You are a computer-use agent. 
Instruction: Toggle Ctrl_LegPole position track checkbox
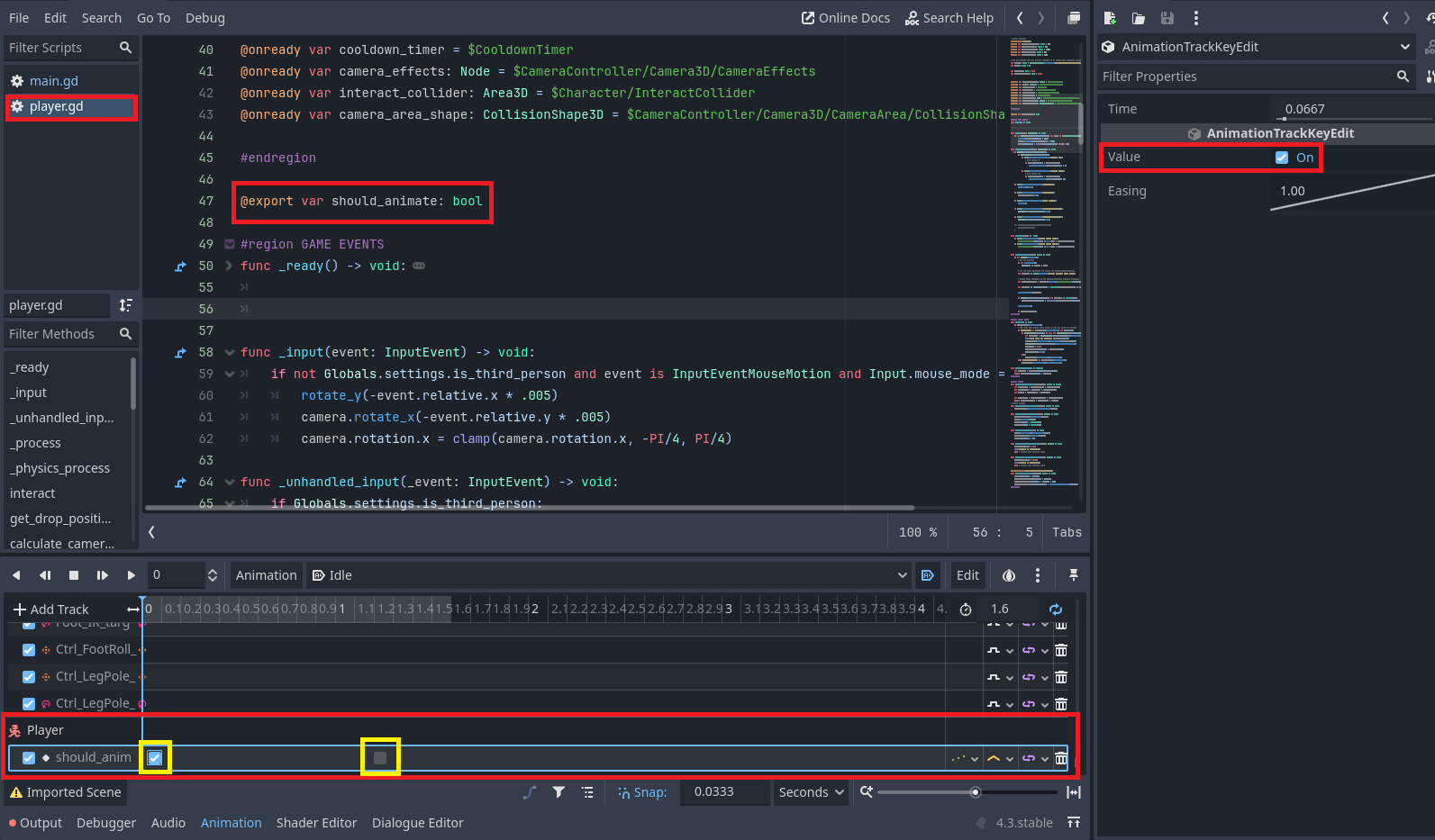[29, 677]
